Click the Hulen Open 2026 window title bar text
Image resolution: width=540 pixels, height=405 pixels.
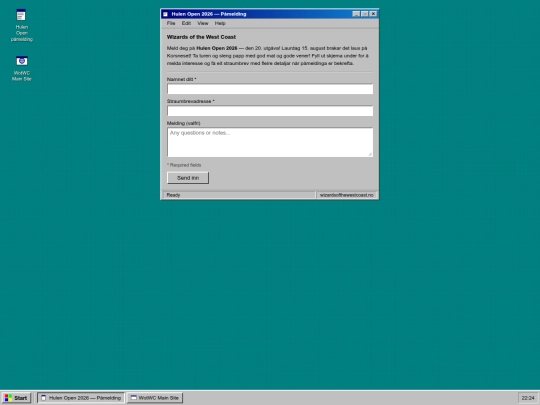209,14
